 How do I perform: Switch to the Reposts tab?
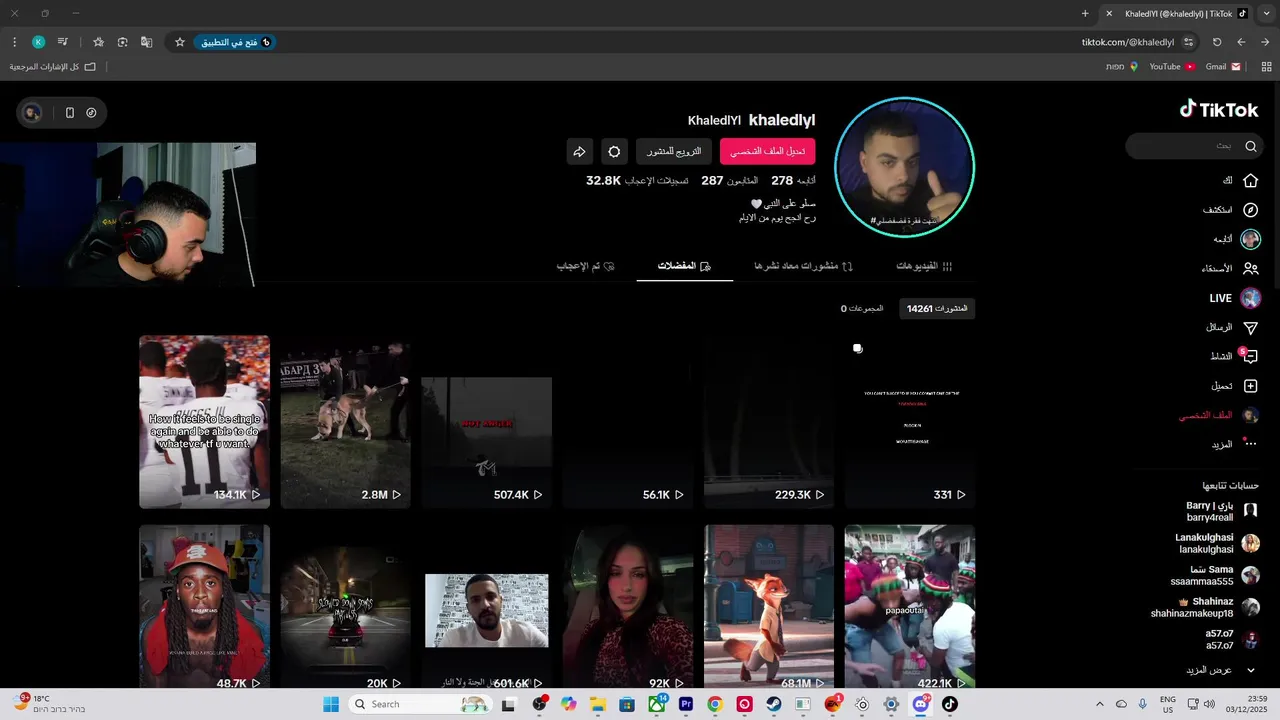tap(803, 266)
